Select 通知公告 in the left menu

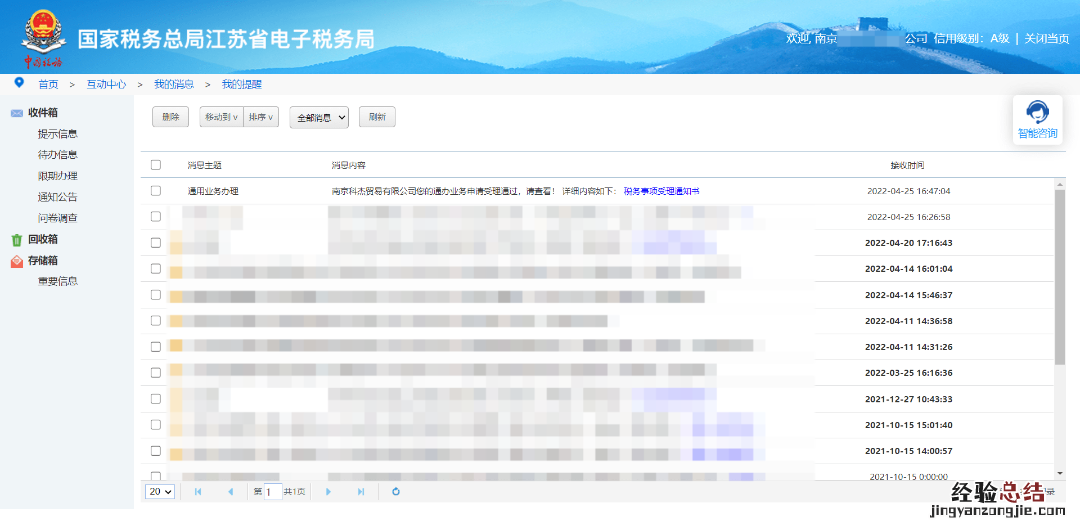pos(57,197)
